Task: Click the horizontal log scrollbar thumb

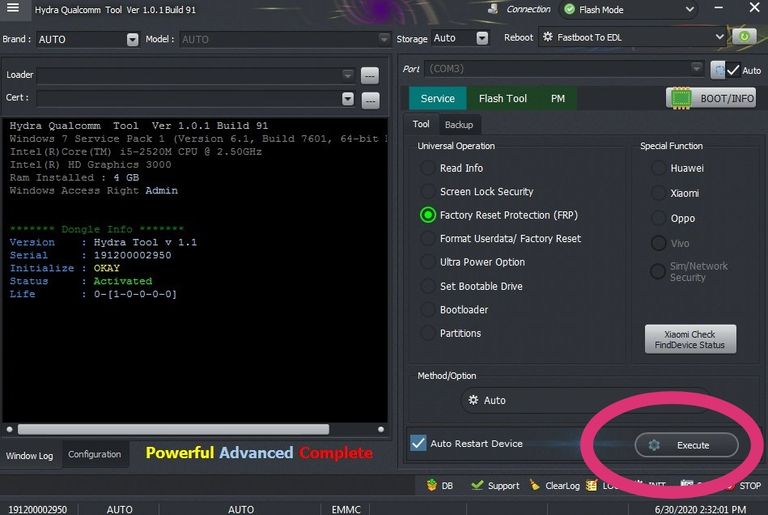Action: pos(173,429)
